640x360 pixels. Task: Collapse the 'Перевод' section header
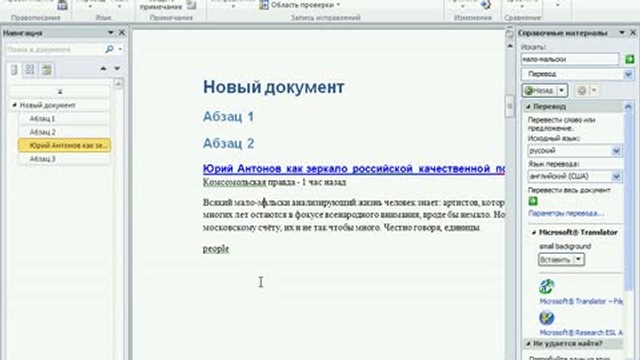[x=528, y=107]
